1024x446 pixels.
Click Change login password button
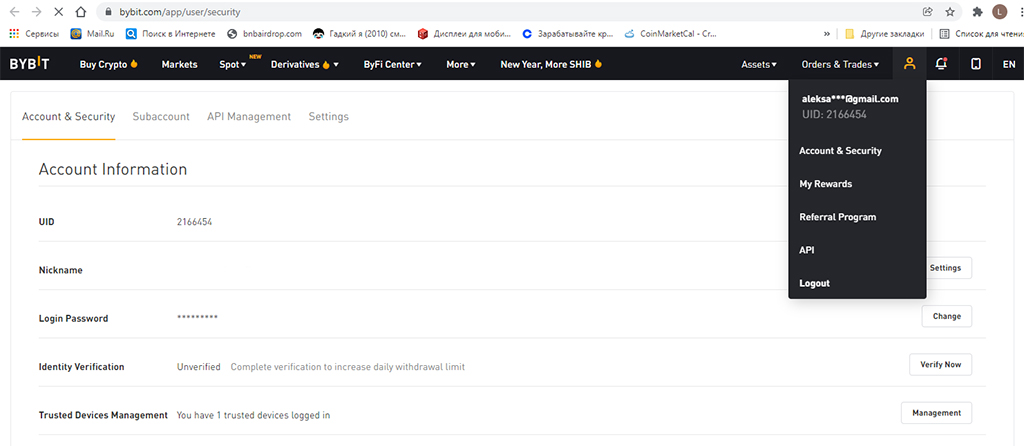coord(946,316)
